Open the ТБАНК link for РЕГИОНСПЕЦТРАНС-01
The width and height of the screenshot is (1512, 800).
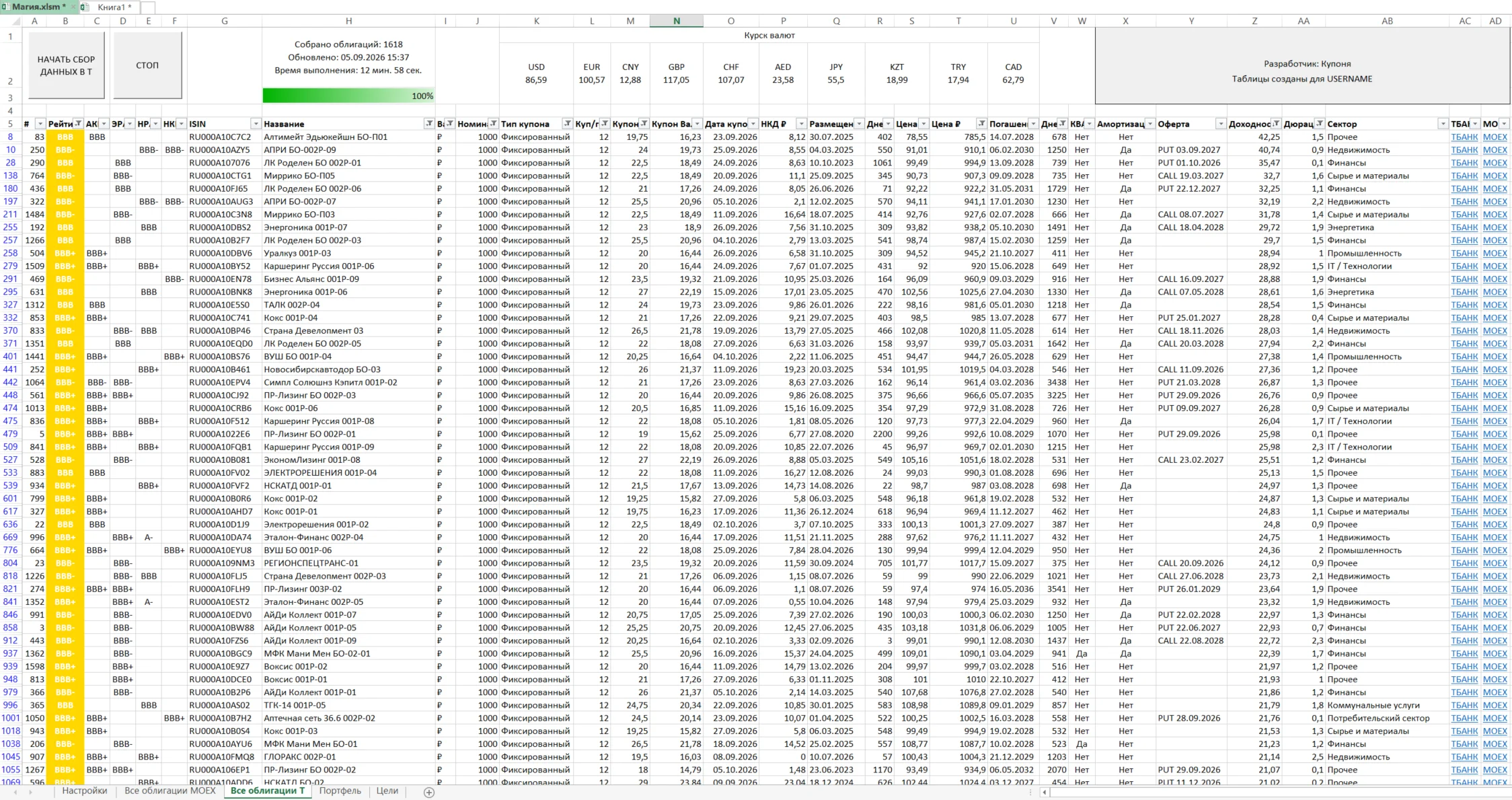pyautogui.click(x=1464, y=563)
